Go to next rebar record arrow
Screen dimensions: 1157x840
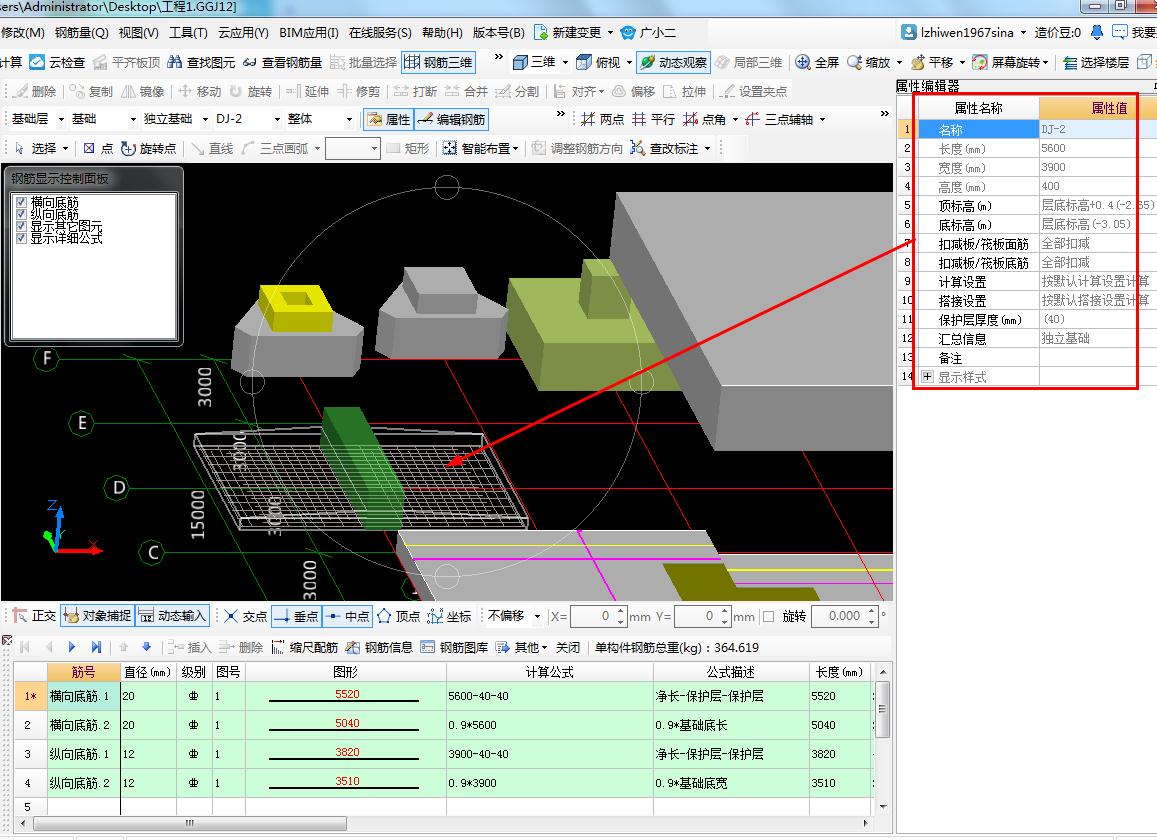72,647
